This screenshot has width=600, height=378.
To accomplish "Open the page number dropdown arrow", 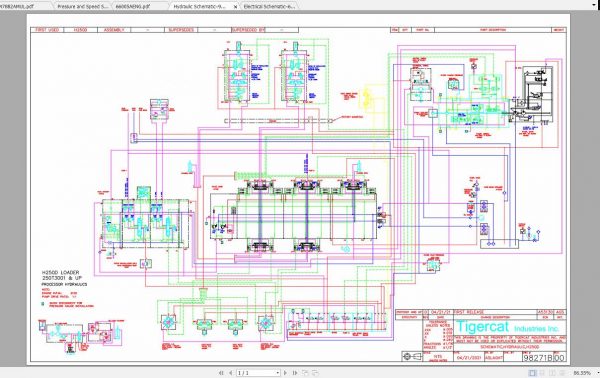I will (x=277, y=373).
